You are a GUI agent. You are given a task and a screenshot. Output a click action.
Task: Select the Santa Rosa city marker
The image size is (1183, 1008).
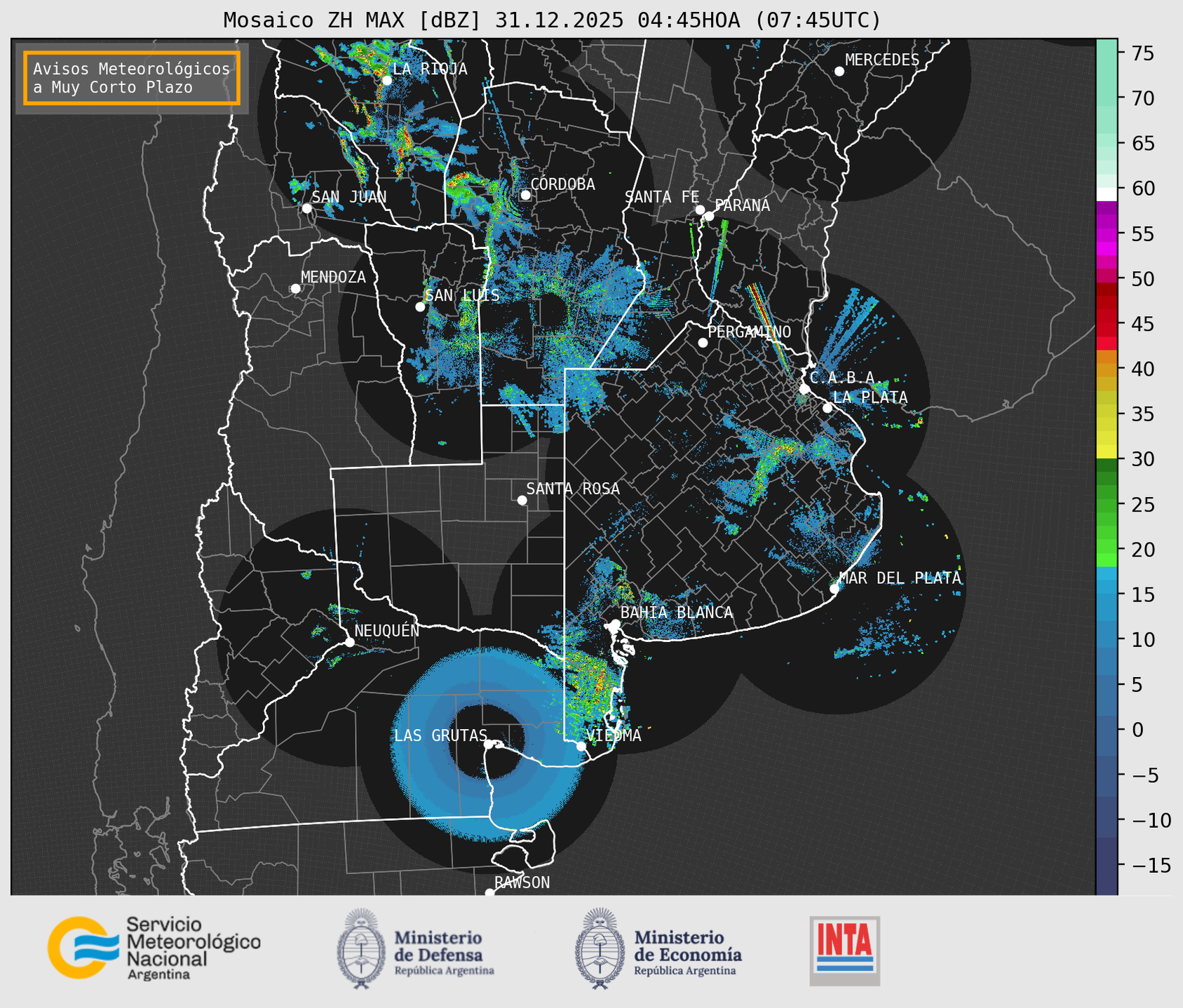pyautogui.click(x=522, y=500)
